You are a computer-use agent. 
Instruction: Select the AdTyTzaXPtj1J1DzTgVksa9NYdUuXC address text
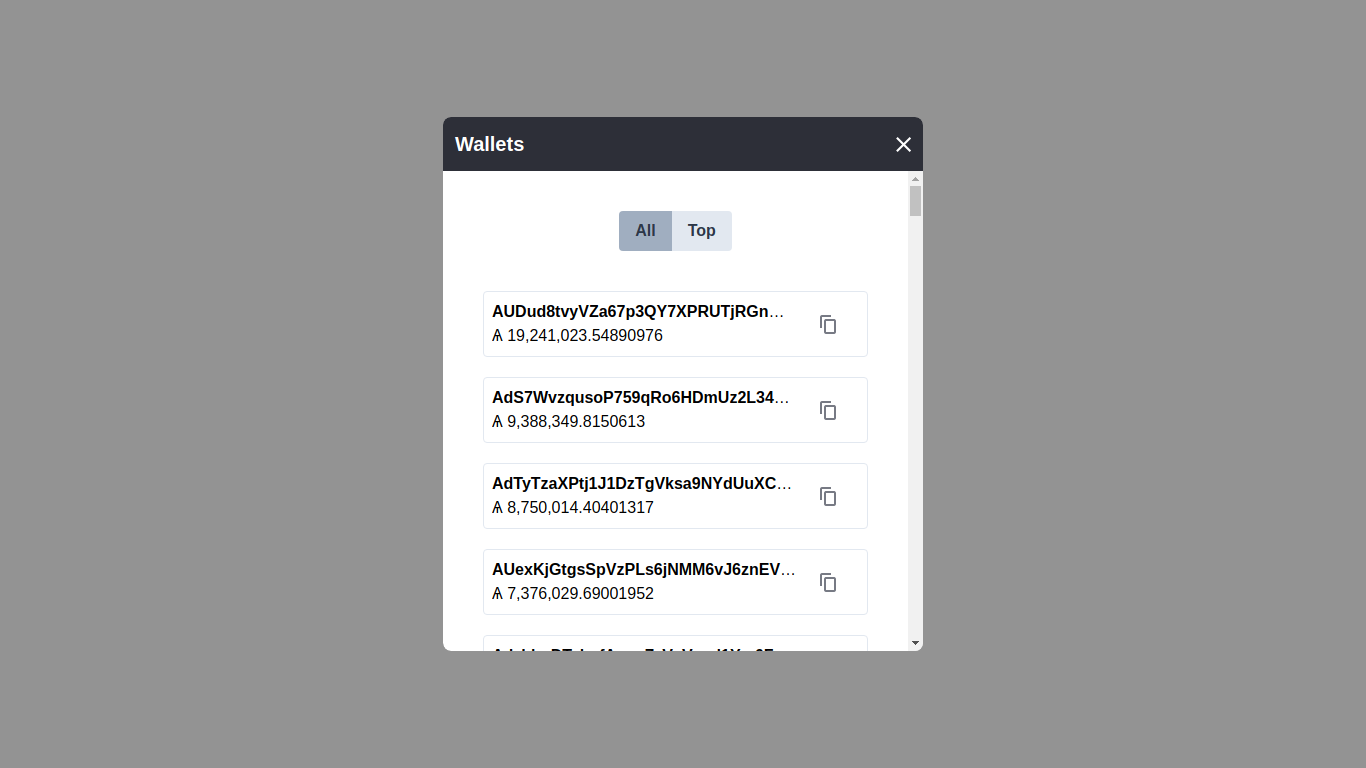tap(642, 484)
